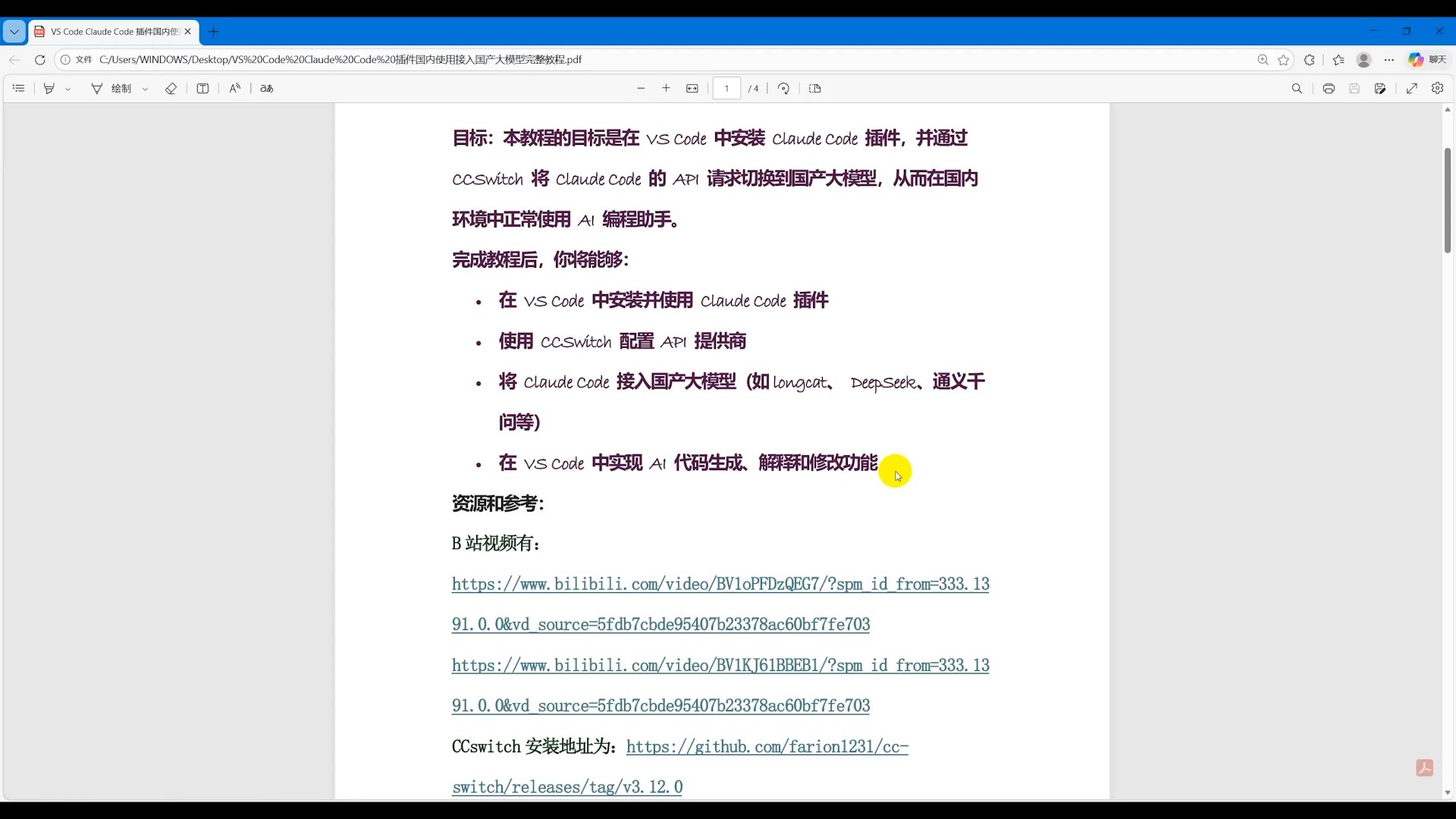Select the highlight pen tool
The image size is (1456, 819).
pos(49,89)
